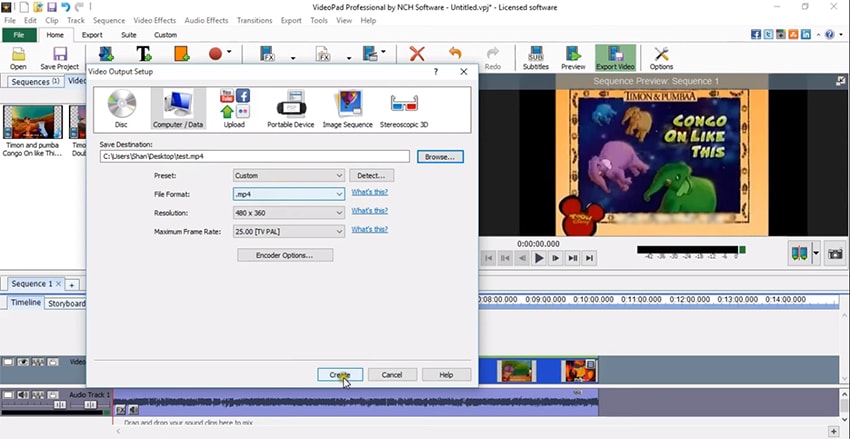Image resolution: width=850 pixels, height=439 pixels.
Task: Open the Preset dropdown showing Custom
Action: tap(289, 176)
